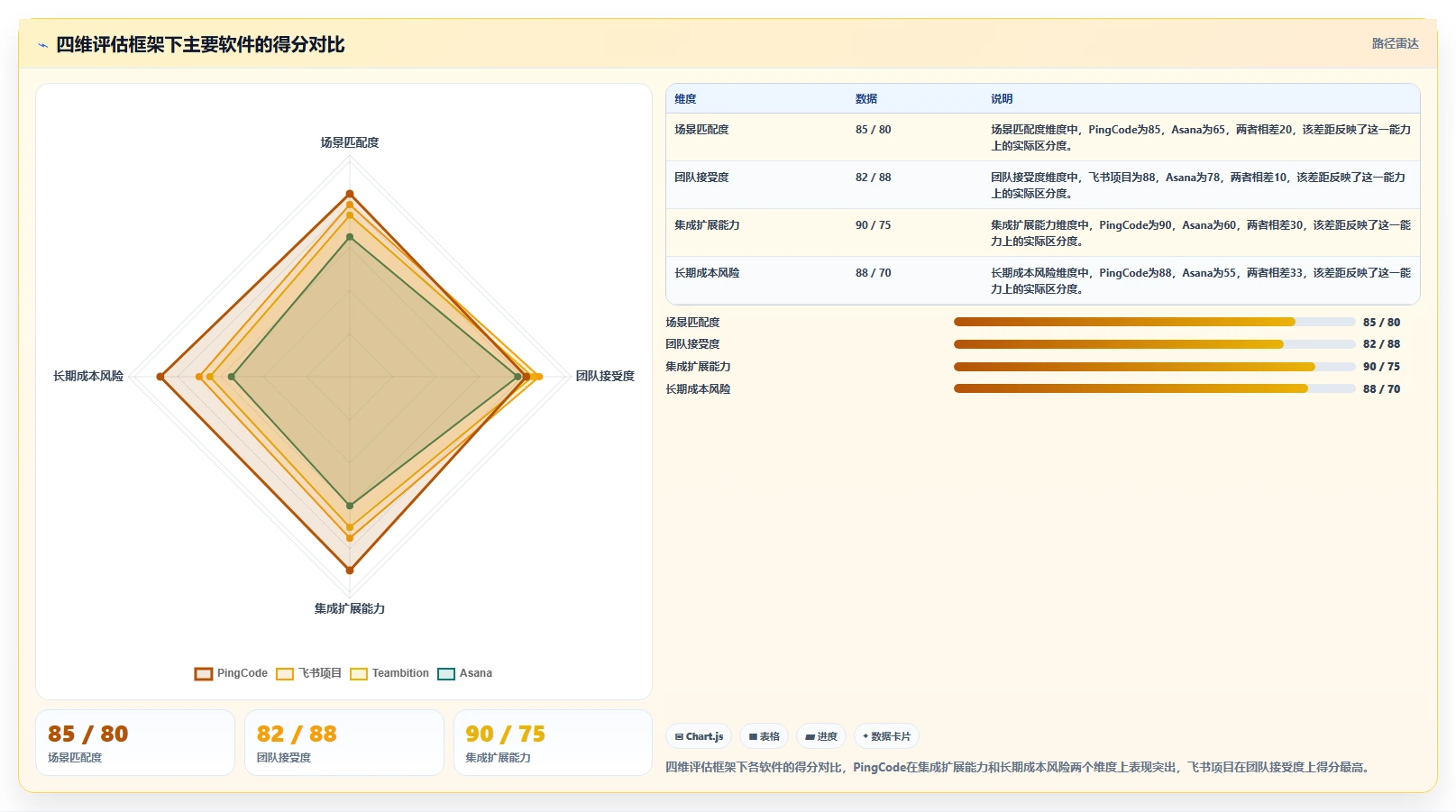Click the 集成扩展能力 axis label on radar
The width and height of the screenshot is (1456, 812).
350,608
